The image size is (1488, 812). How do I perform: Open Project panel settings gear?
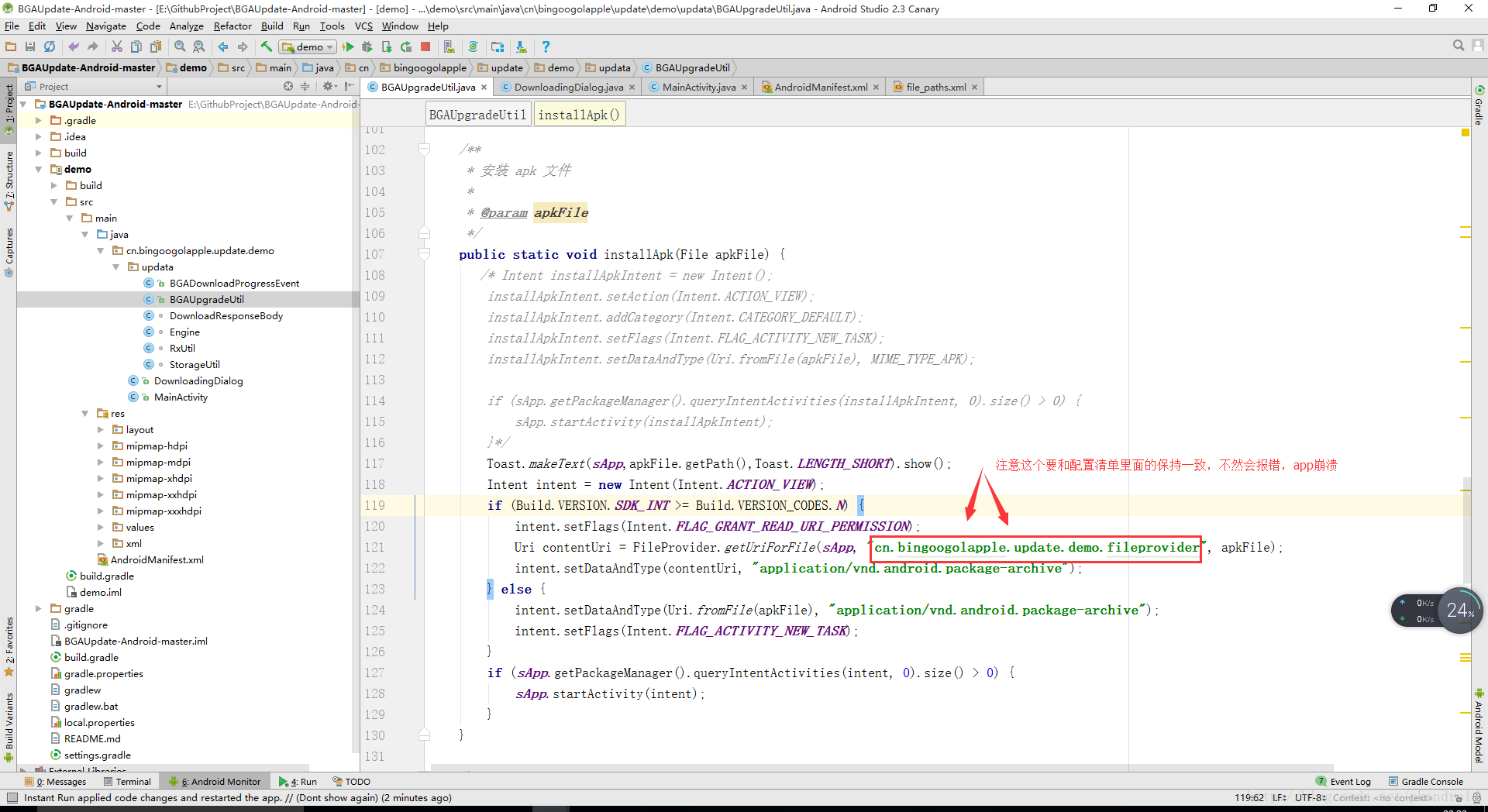coord(329,86)
